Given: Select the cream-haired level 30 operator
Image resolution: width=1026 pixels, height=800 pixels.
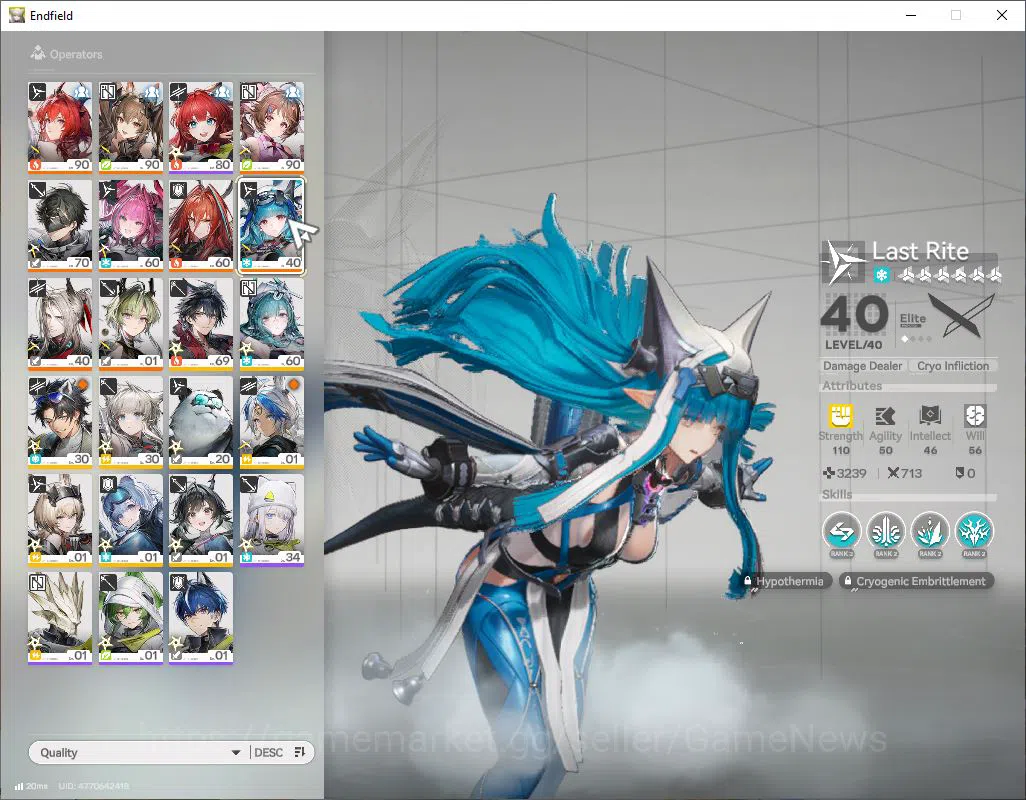Looking at the screenshot, I should point(130,422).
